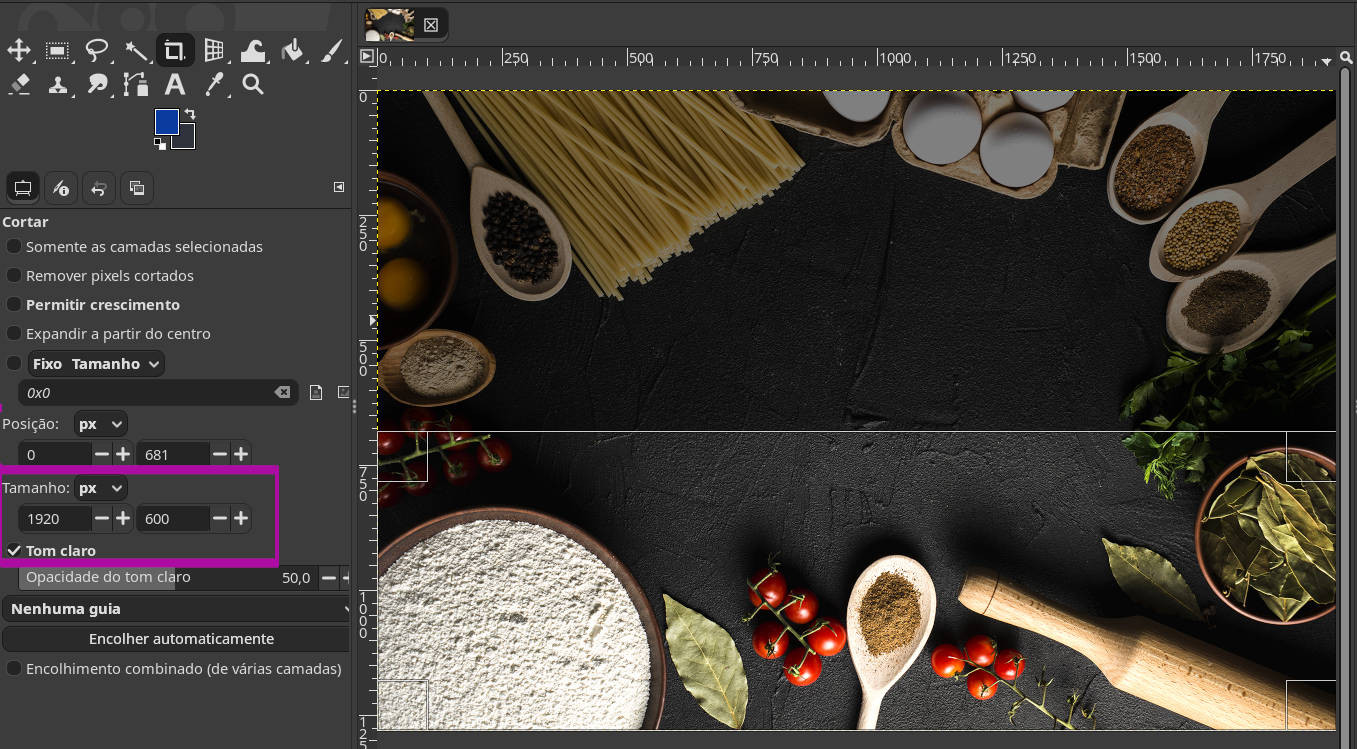This screenshot has height=749, width=1357.
Task: Select the Move tool
Action: pyautogui.click(x=19, y=50)
